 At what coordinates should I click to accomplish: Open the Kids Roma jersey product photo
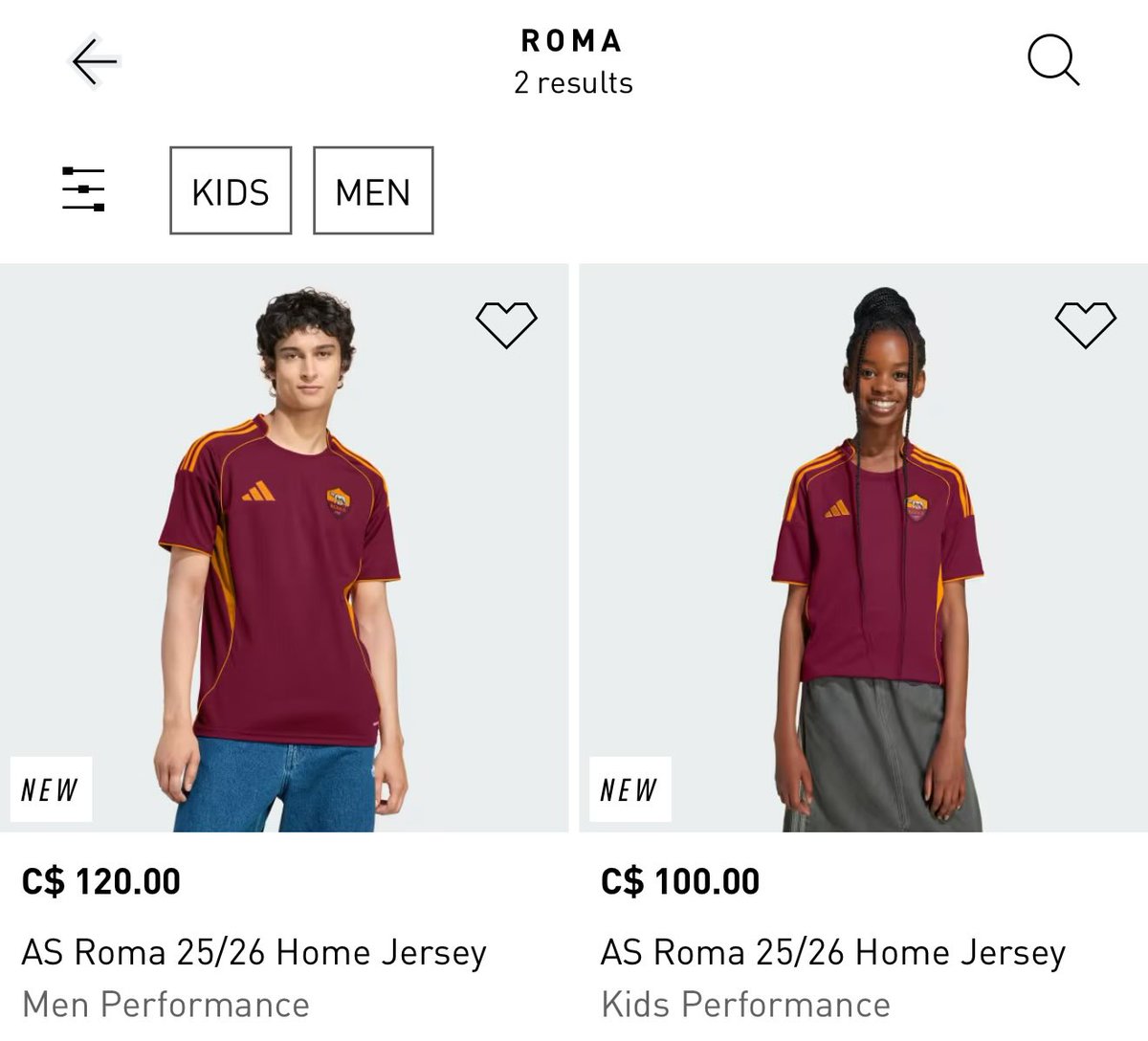point(863,547)
